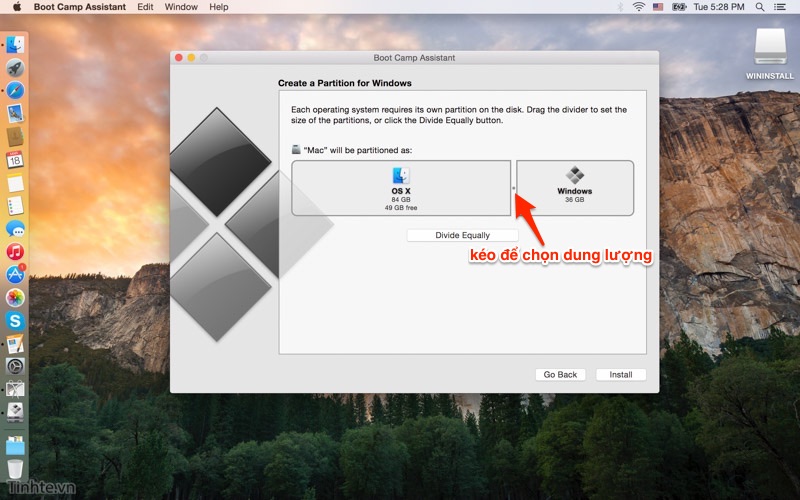The height and width of the screenshot is (500, 800).
Task: Open Calendar icon showing 18
Action: [x=15, y=160]
